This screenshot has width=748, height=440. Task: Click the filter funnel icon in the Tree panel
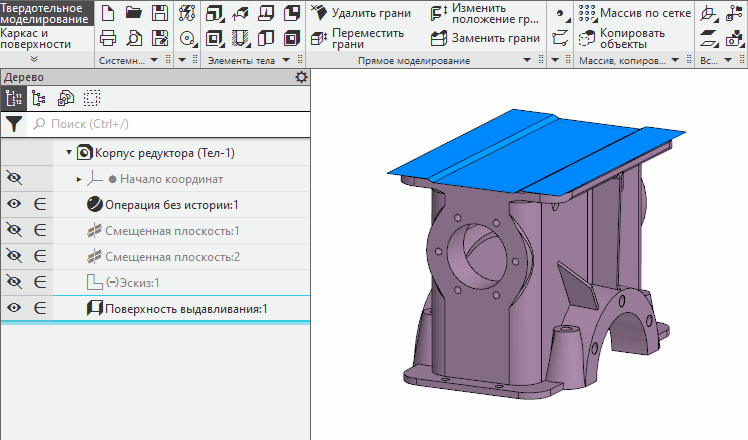click(14, 124)
